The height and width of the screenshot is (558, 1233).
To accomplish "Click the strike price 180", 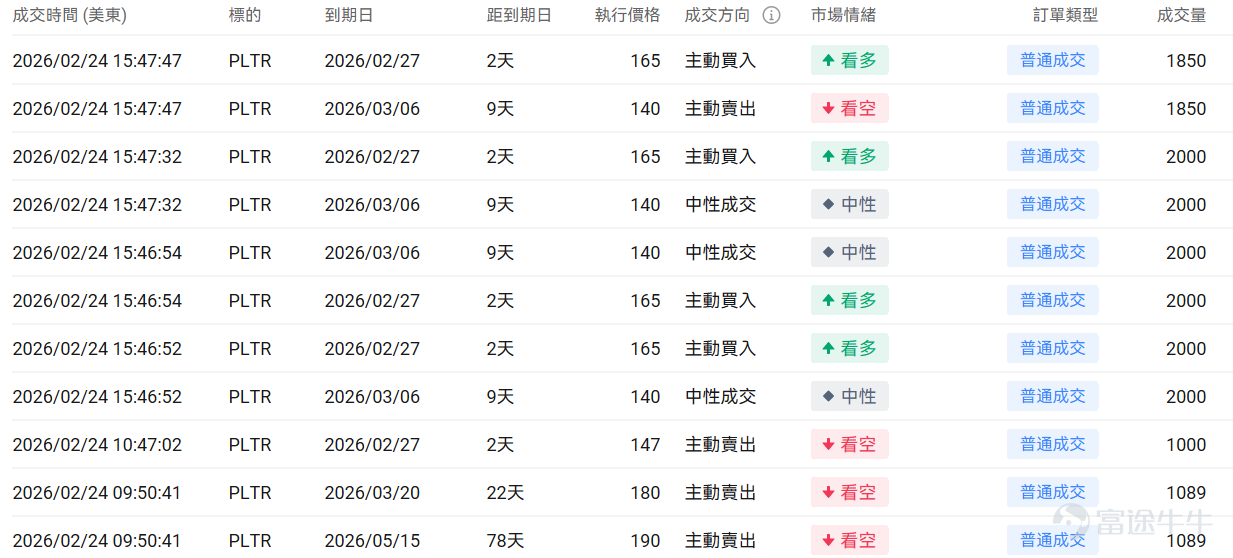I will click(645, 492).
